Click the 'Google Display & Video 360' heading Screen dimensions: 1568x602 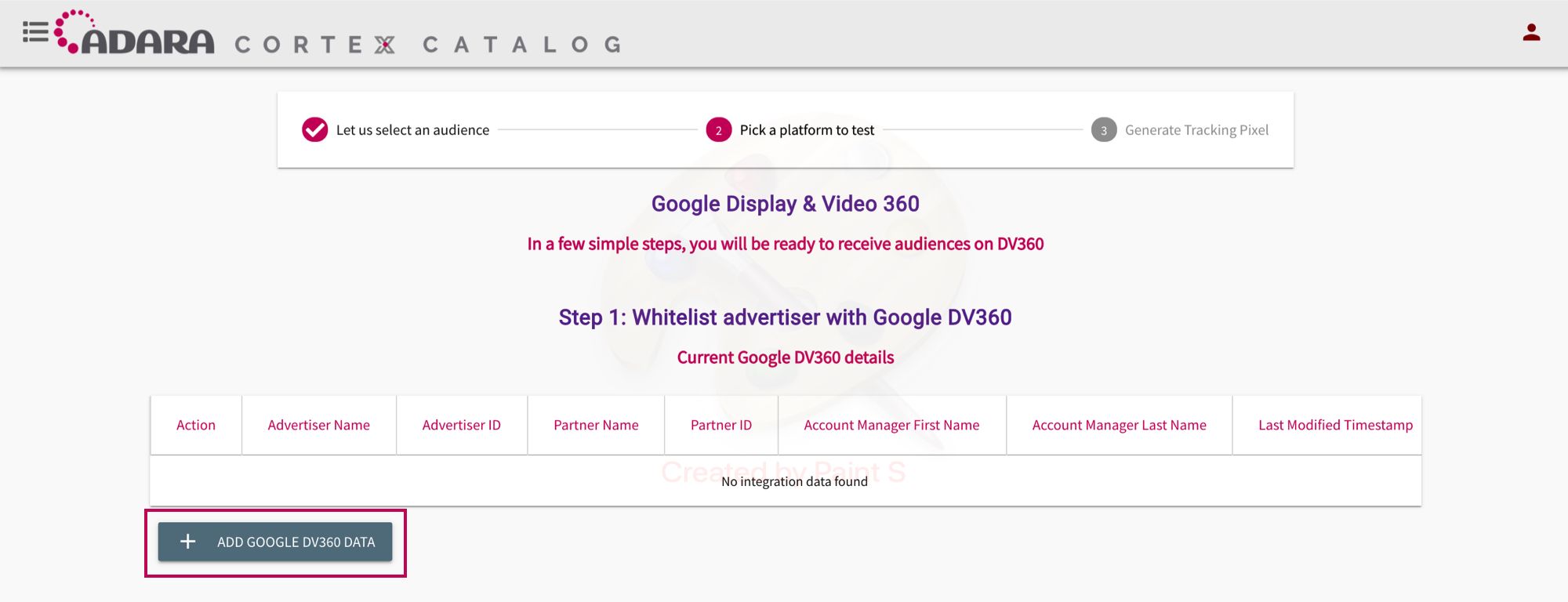[x=785, y=204]
